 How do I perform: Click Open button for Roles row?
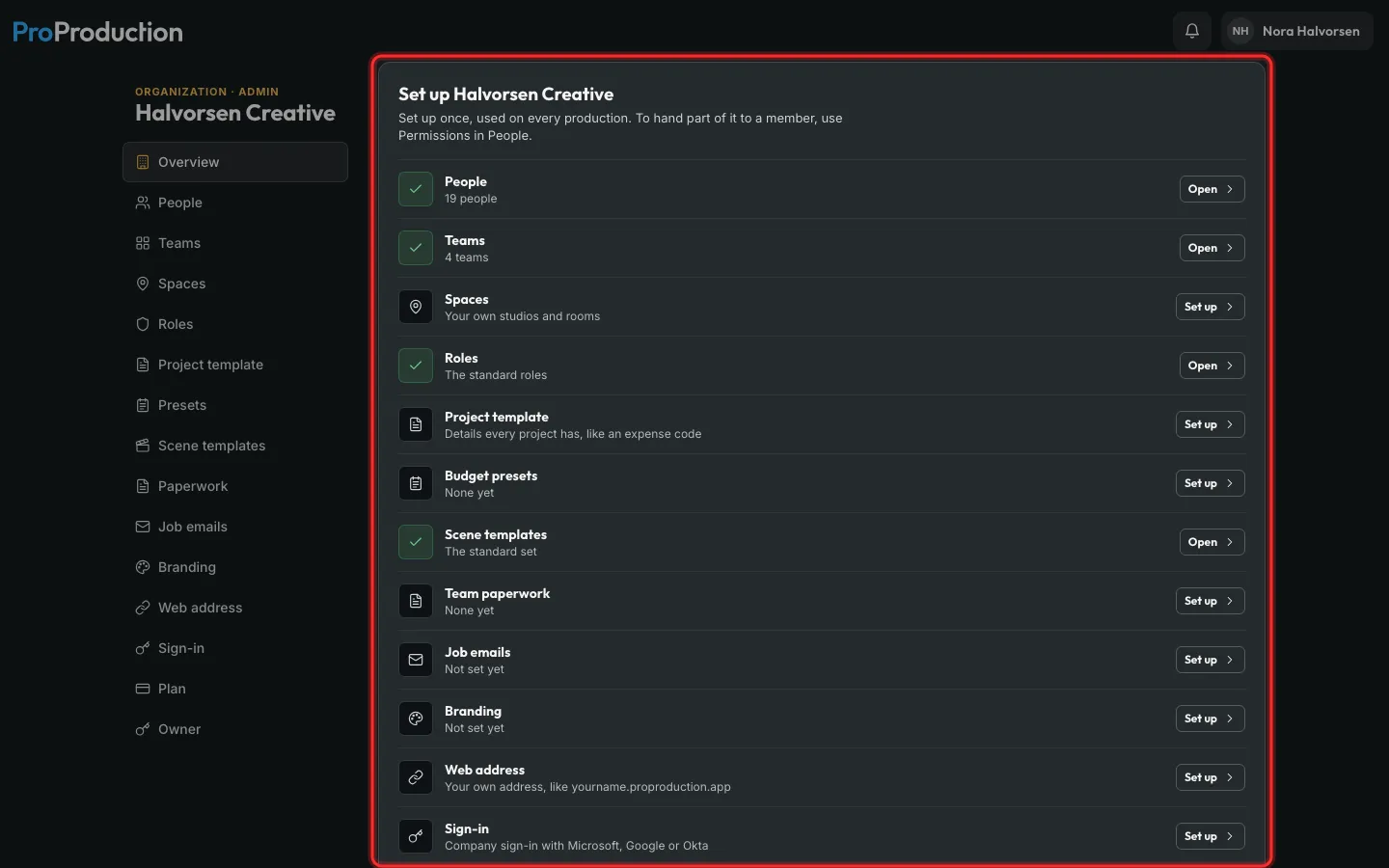[x=1212, y=366]
